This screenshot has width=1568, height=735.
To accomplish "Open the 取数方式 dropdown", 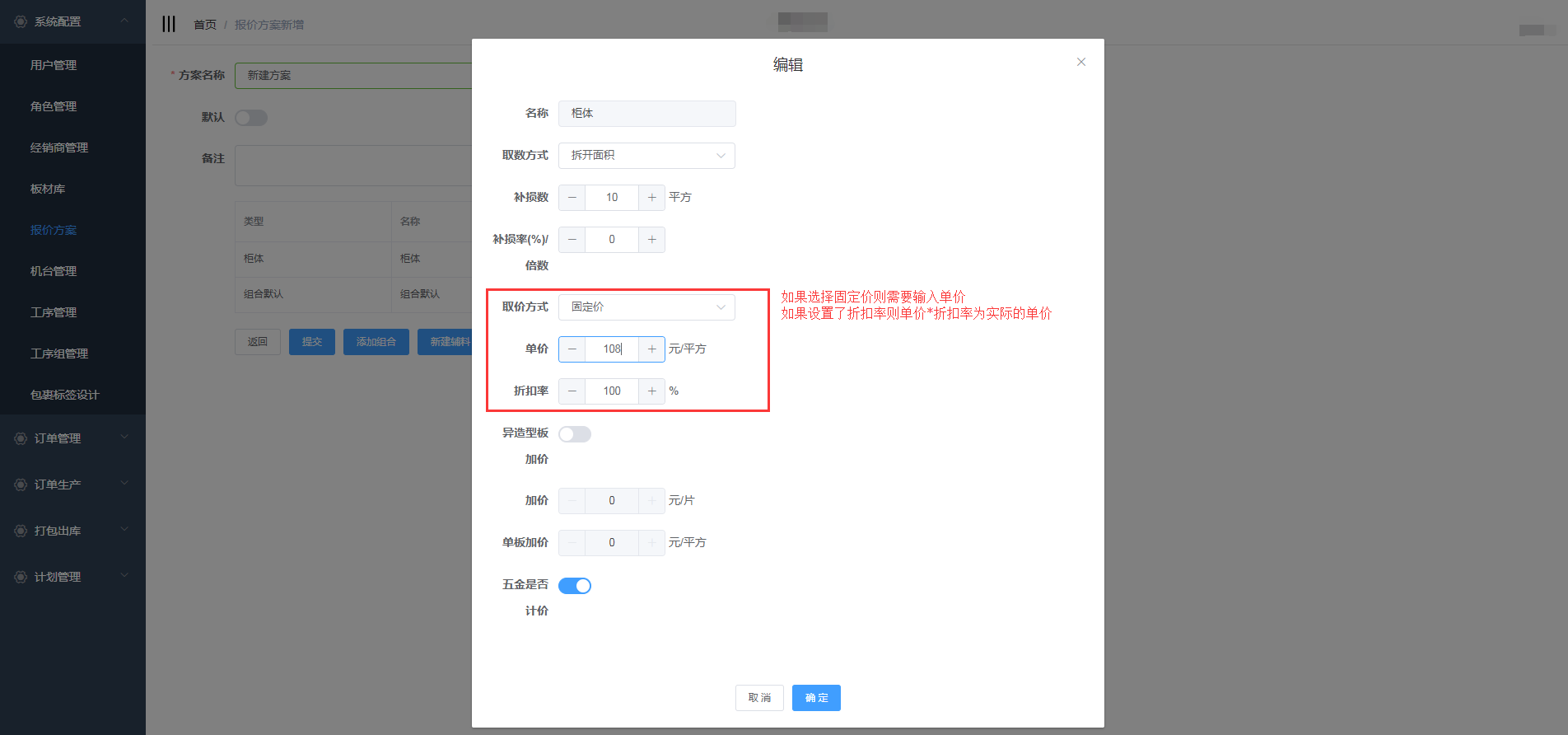I will (x=646, y=156).
